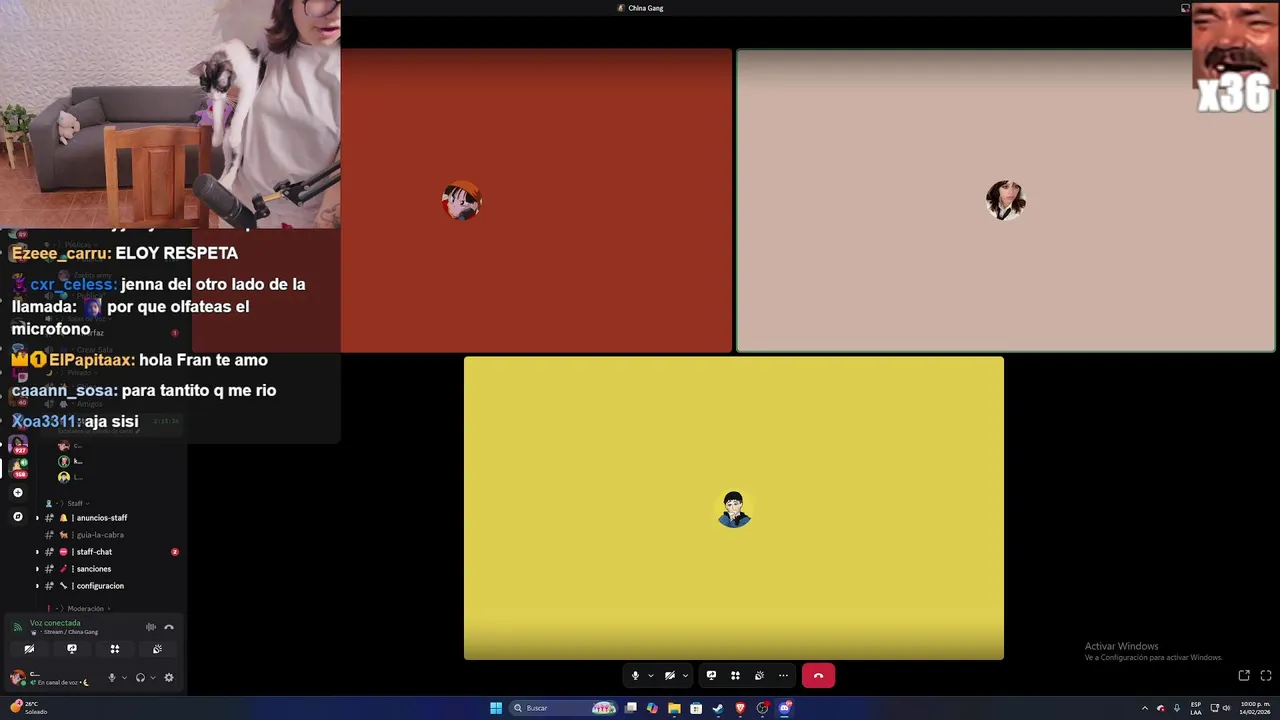Screen dimensions: 1280x720
Task: Open camera options arrow in call bar
Action: tap(685, 676)
